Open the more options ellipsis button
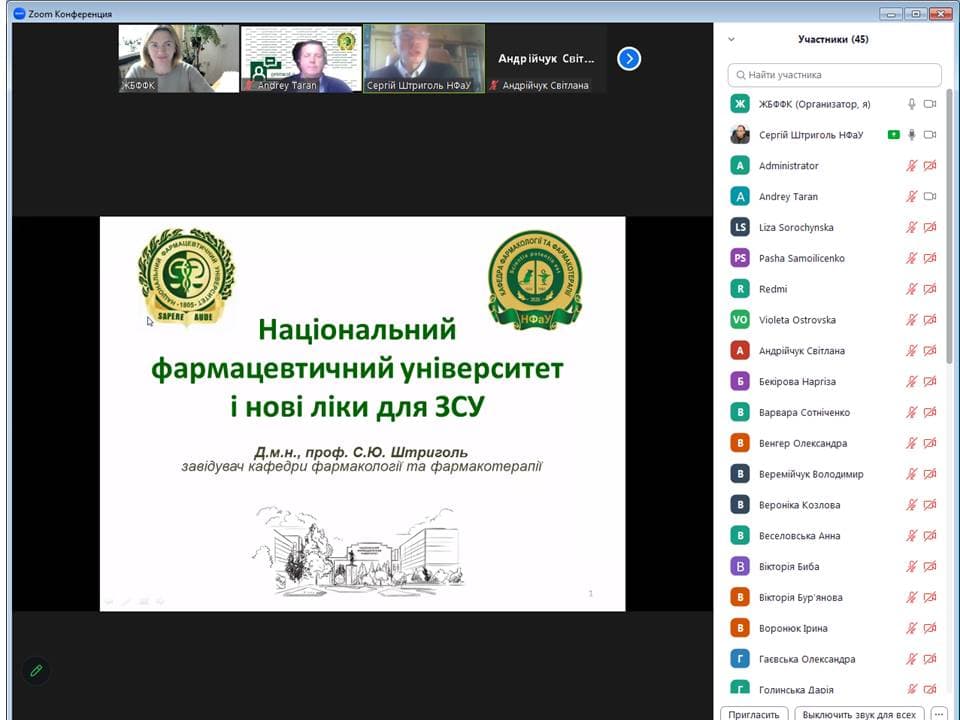The height and width of the screenshot is (720, 960). (939, 714)
